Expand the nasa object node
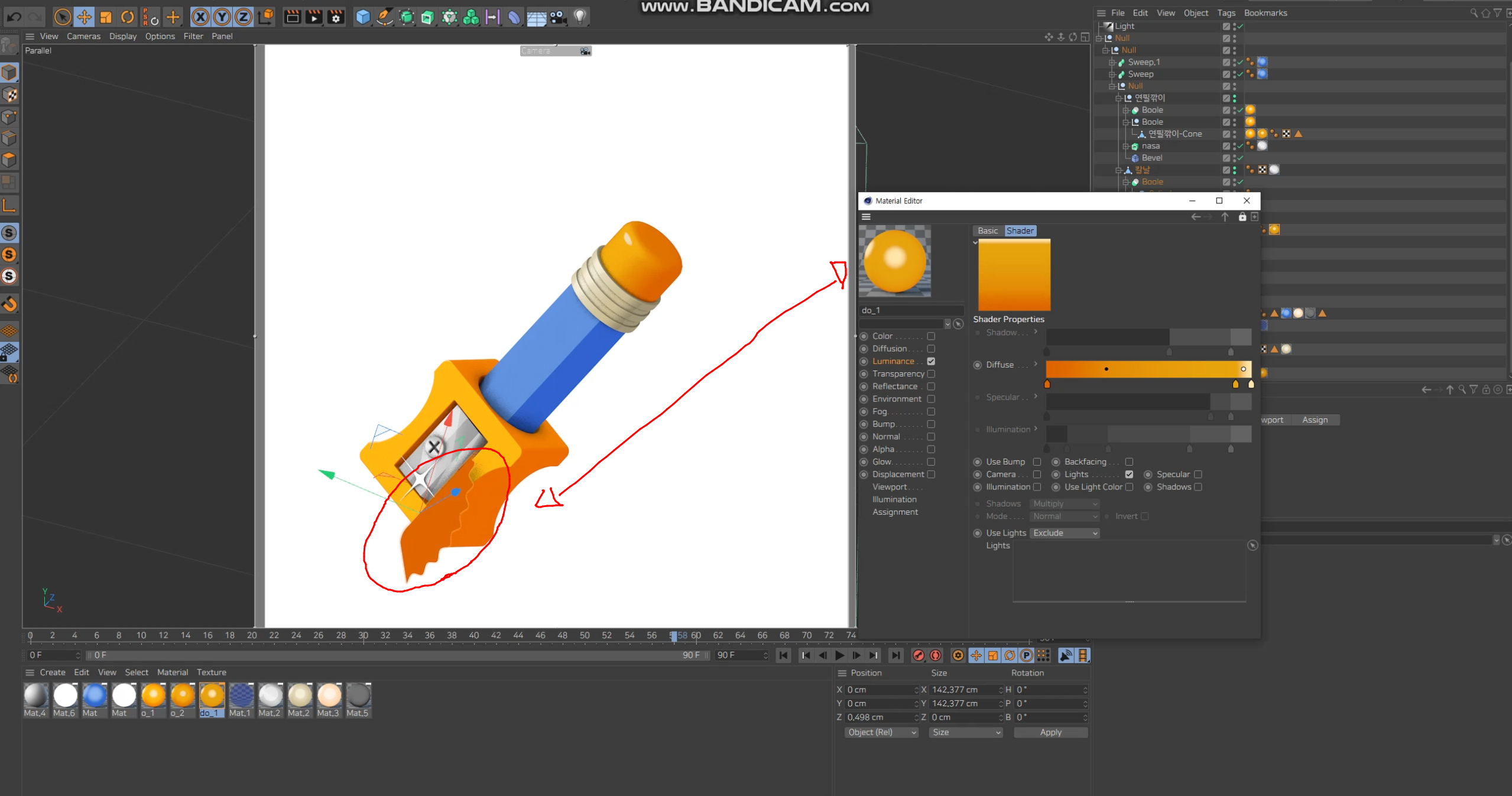 tap(1126, 146)
